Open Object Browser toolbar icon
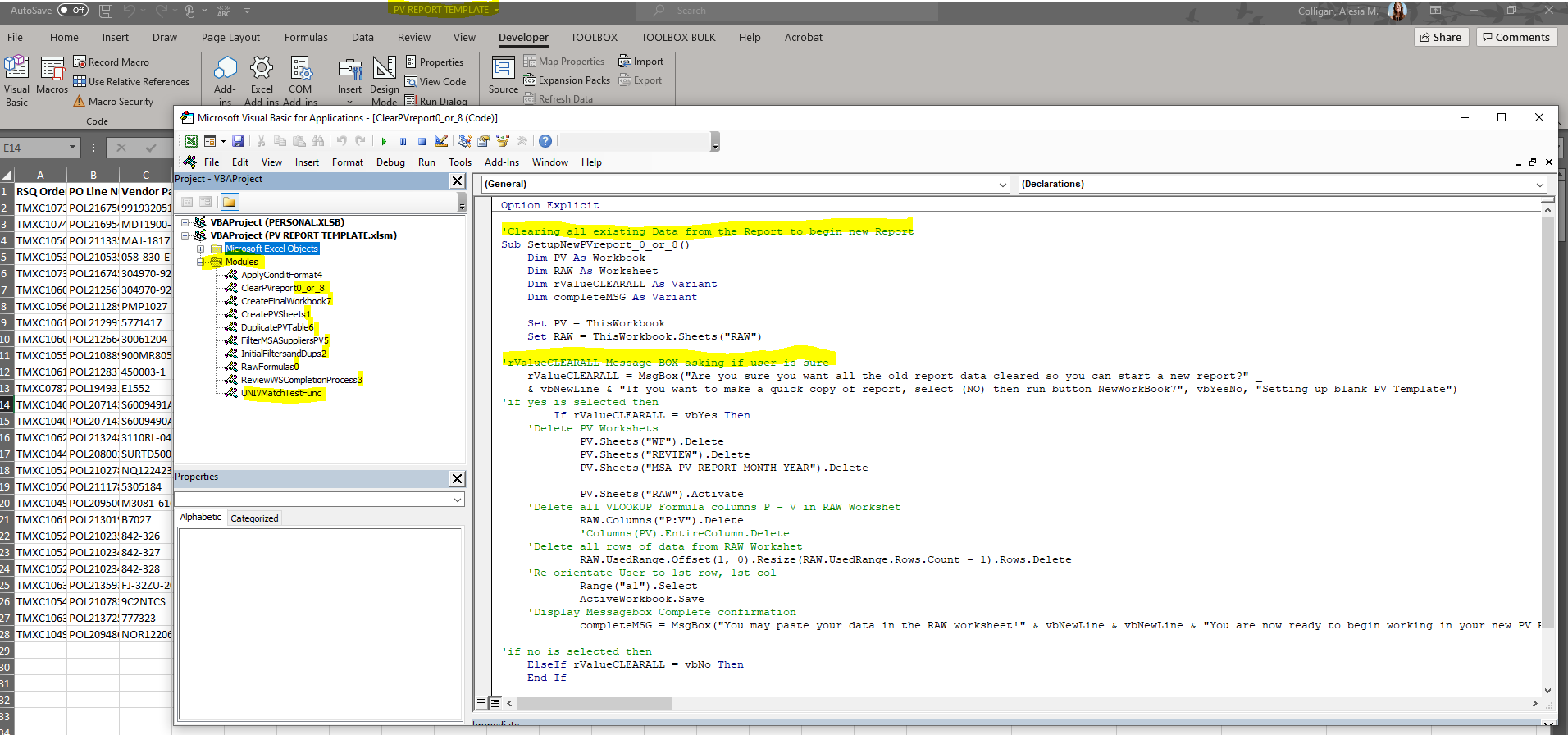The height and width of the screenshot is (735, 1568). [x=503, y=141]
